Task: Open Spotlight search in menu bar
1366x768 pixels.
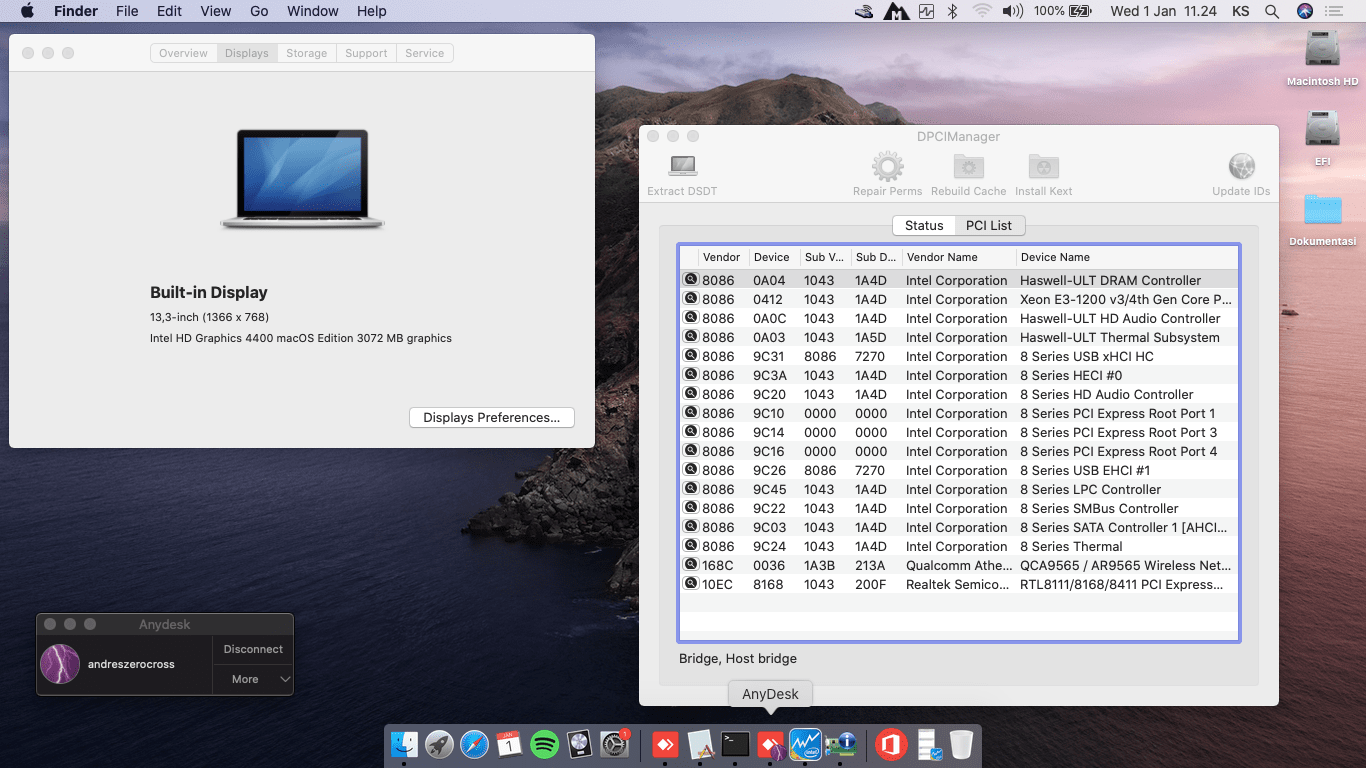Action: (x=1272, y=11)
